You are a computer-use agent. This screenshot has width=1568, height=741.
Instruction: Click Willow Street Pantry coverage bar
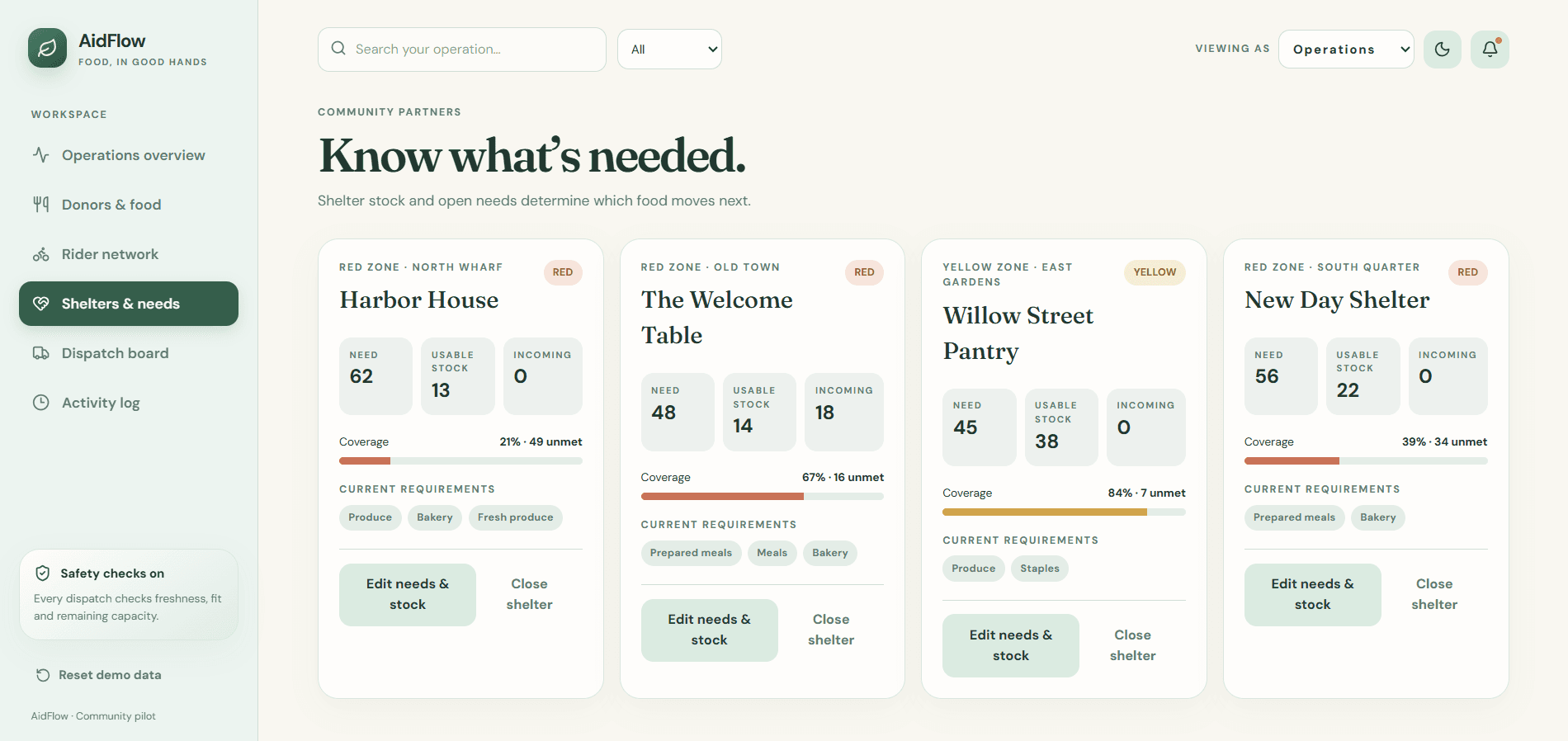tap(1064, 512)
